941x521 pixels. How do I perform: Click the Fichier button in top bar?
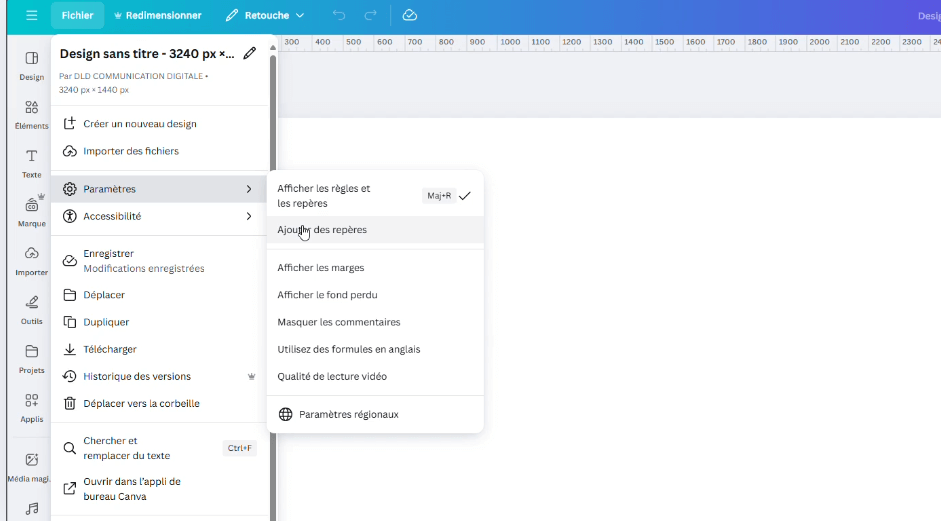coord(77,15)
